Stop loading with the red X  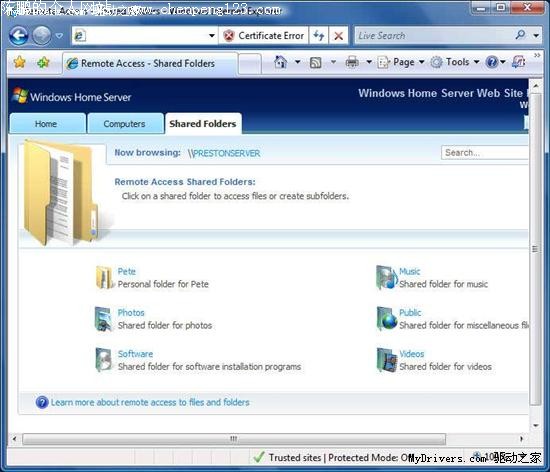click(338, 36)
